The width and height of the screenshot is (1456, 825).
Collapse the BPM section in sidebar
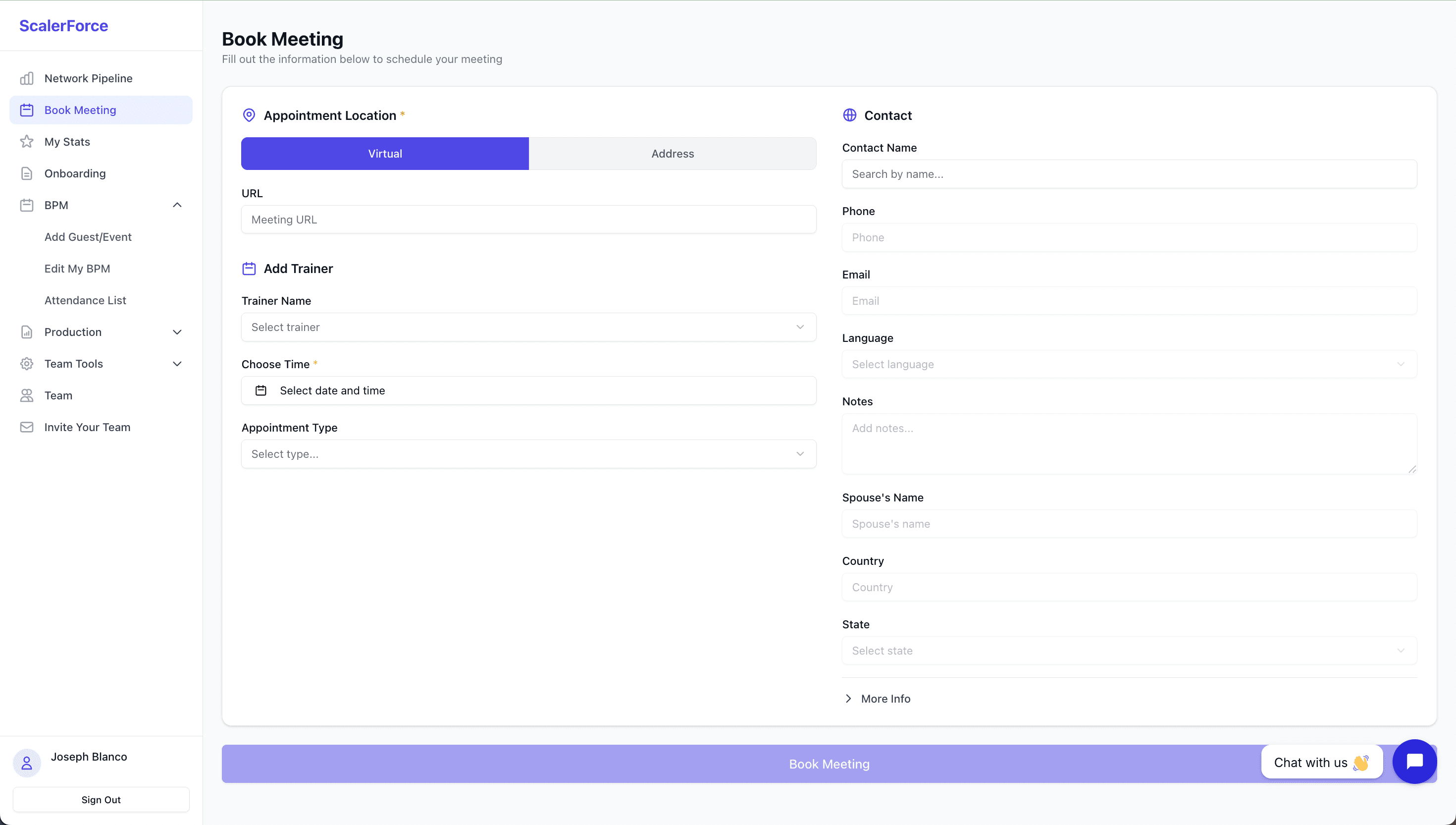[177, 205]
